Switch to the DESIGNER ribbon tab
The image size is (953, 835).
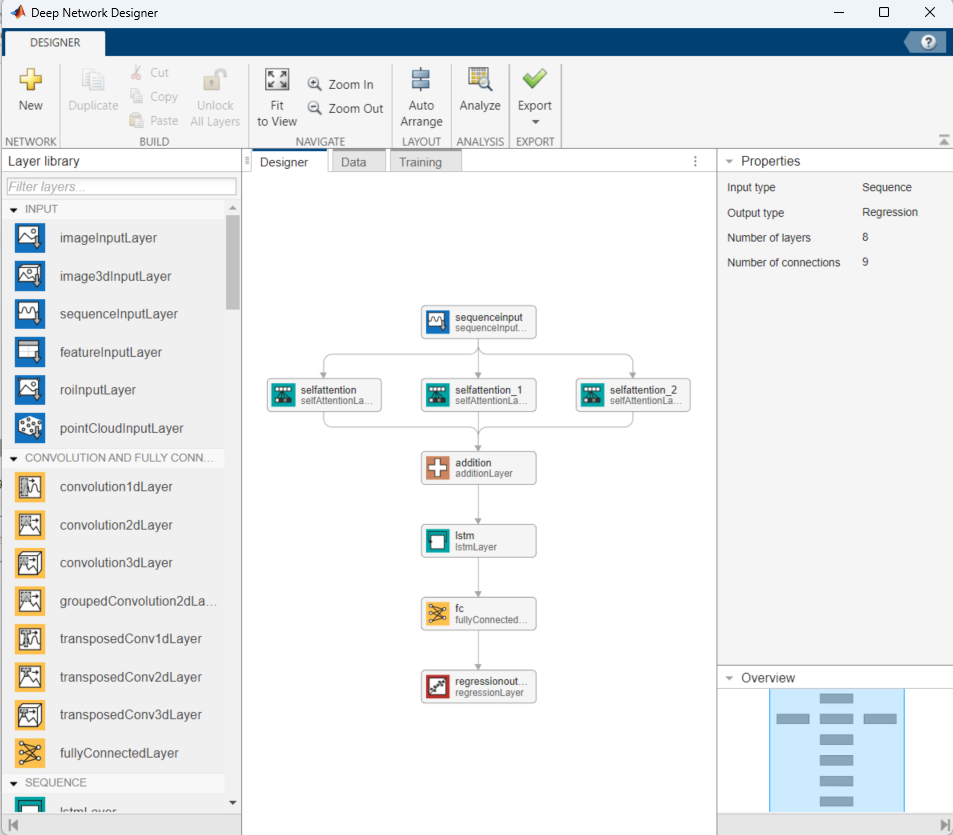55,43
